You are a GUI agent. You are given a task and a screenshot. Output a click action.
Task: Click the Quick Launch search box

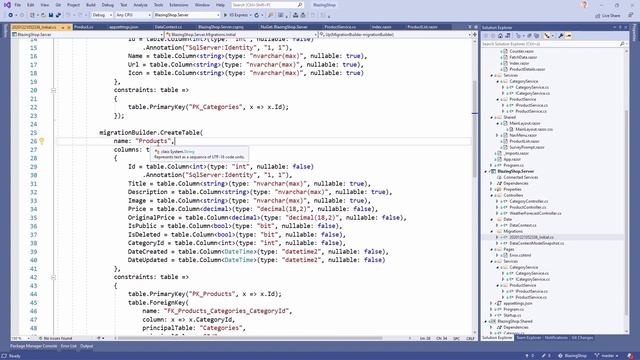pos(267,5)
